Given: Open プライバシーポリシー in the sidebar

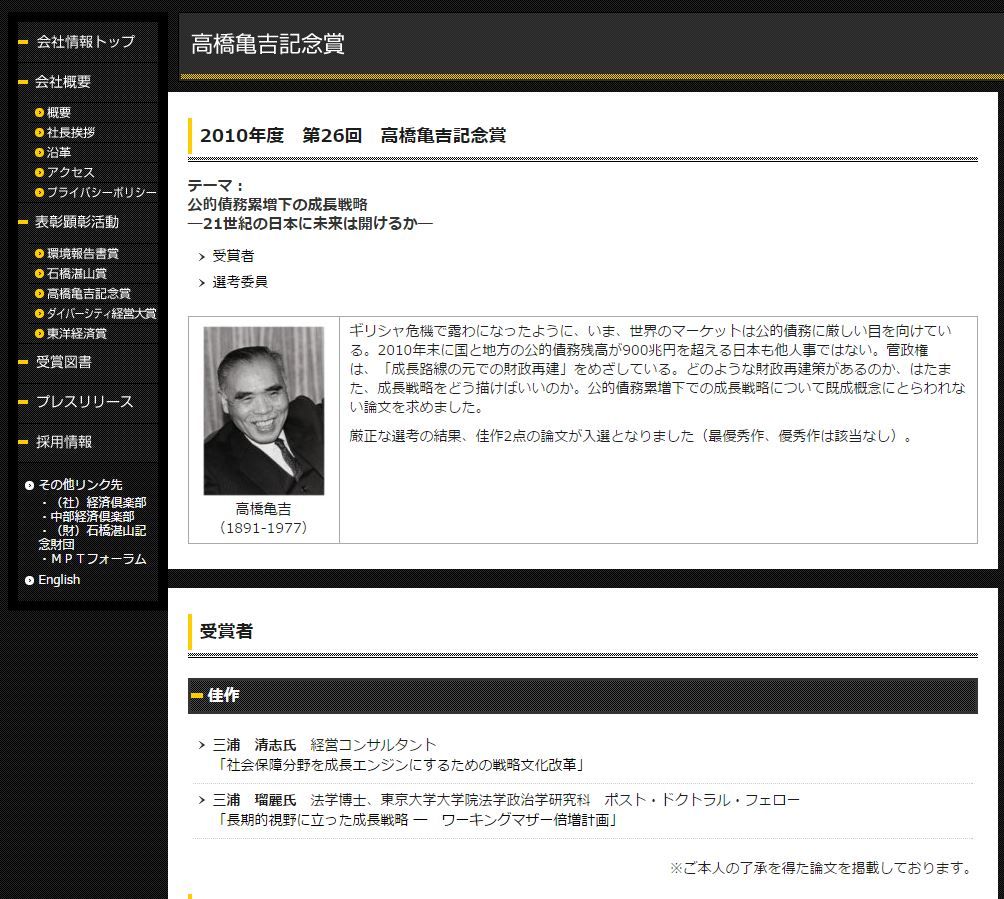Looking at the screenshot, I should tap(102, 192).
